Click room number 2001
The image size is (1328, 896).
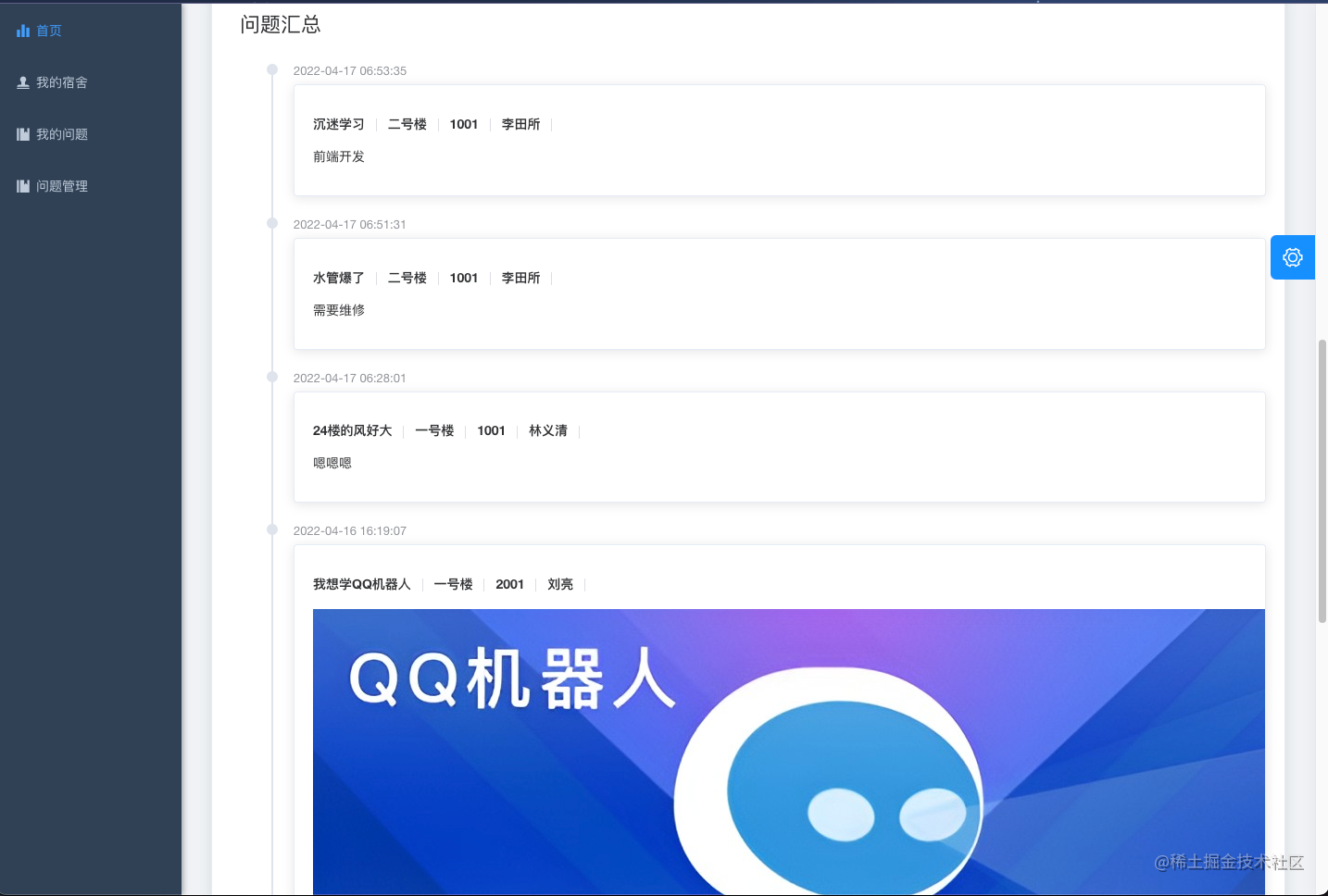pos(510,584)
